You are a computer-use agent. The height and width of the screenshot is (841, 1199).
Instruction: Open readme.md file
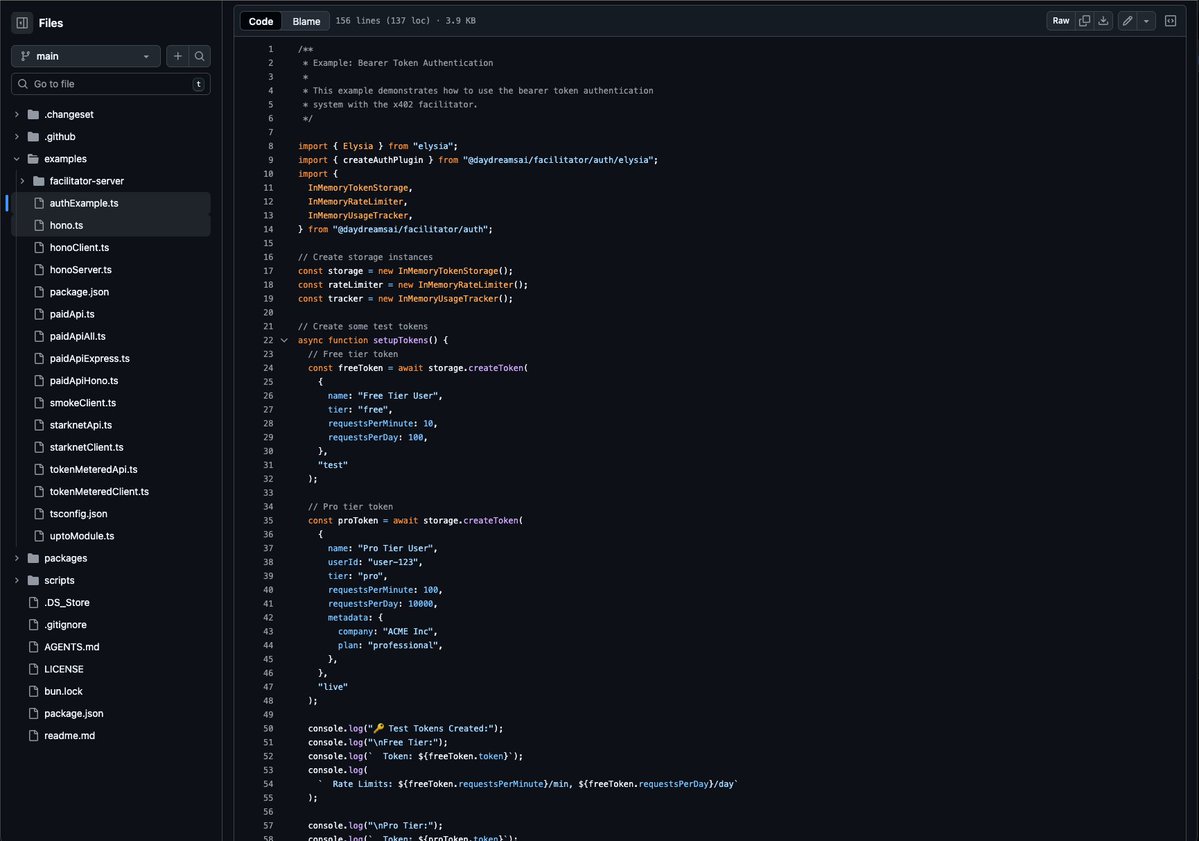69,735
